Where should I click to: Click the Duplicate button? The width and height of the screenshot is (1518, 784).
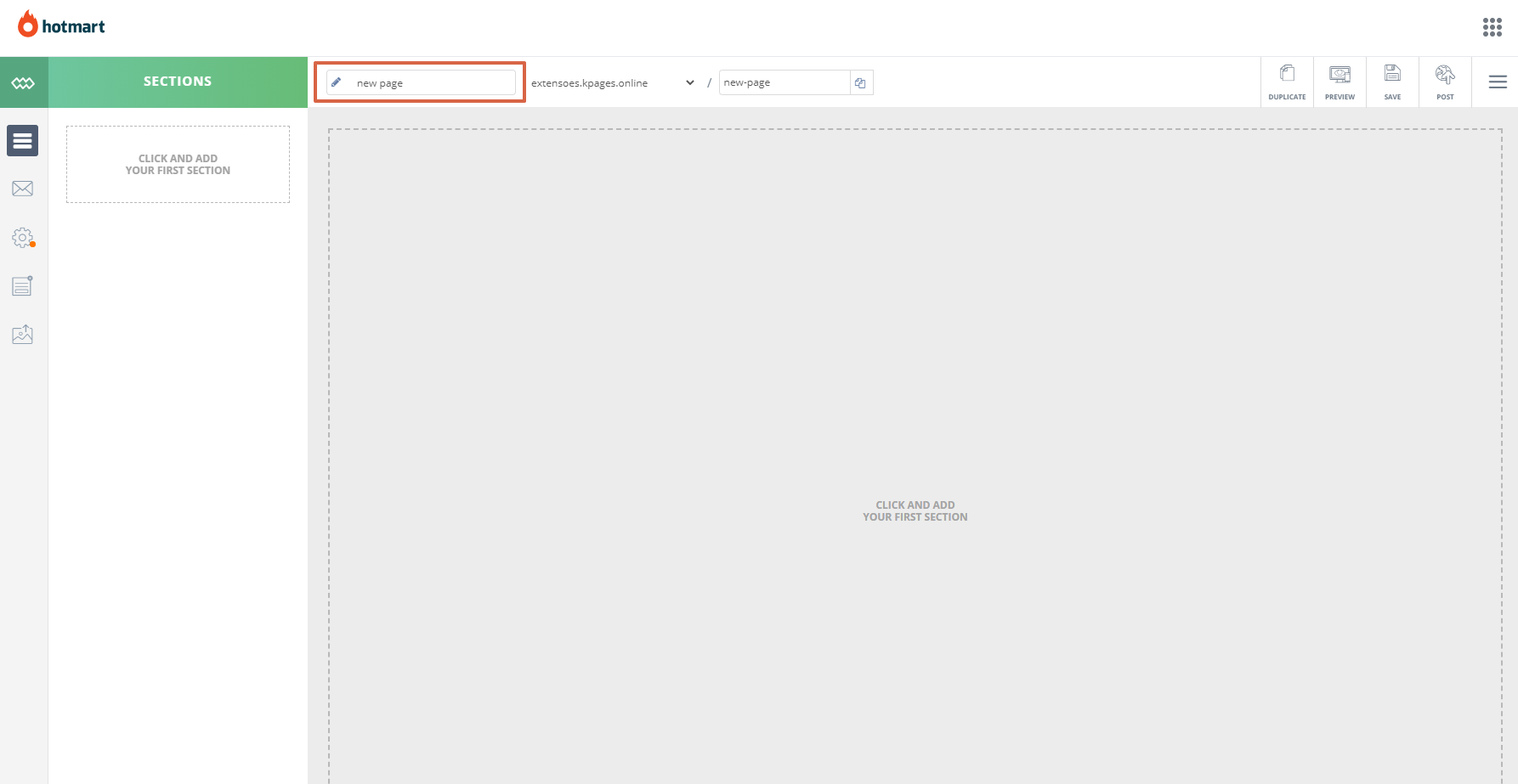(1287, 82)
